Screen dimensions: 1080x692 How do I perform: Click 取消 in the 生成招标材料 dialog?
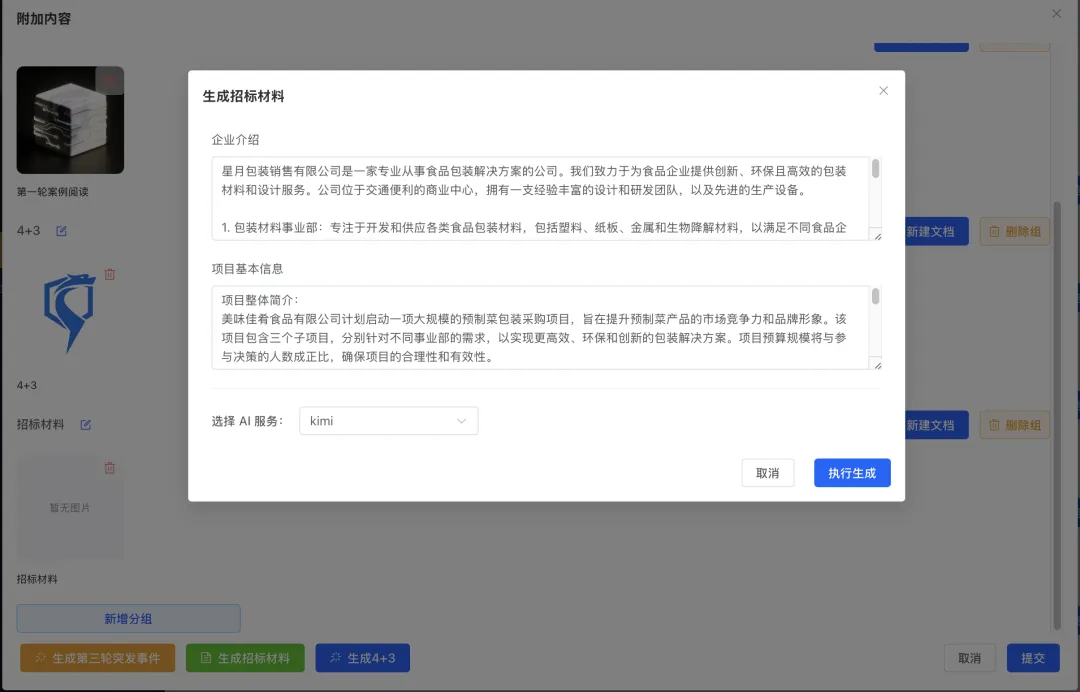click(x=767, y=473)
